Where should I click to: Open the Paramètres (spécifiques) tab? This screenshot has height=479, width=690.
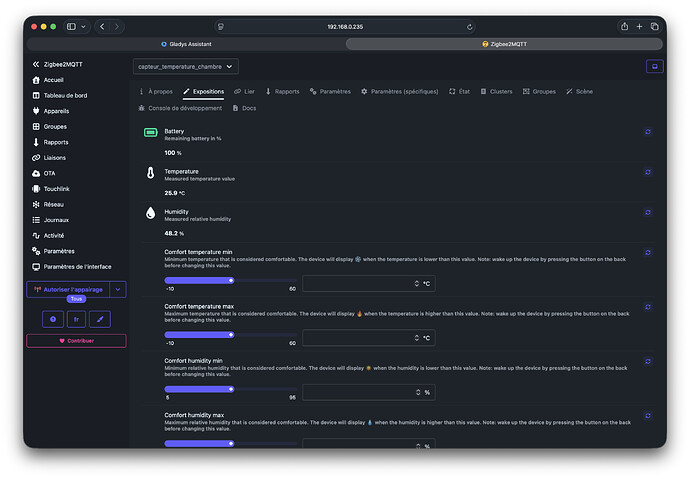[x=400, y=91]
